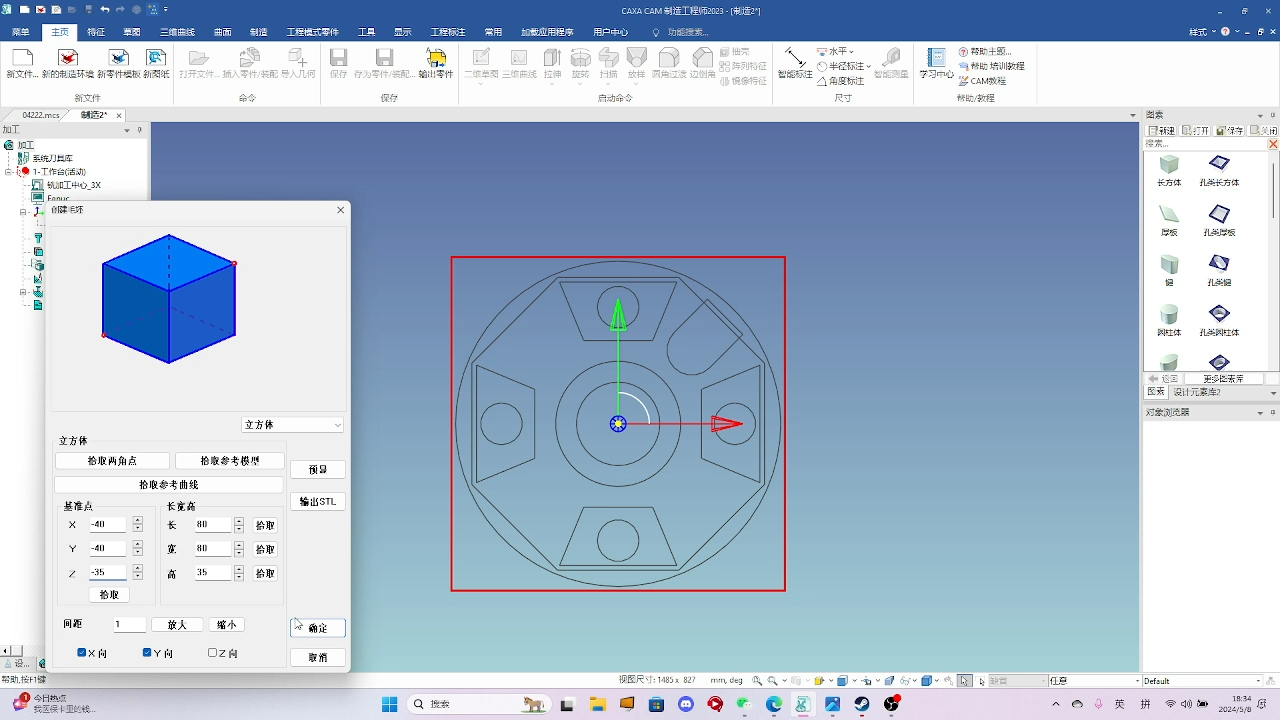Enable the Z向 checkbox
The height and width of the screenshot is (720, 1280).
pyautogui.click(x=212, y=653)
